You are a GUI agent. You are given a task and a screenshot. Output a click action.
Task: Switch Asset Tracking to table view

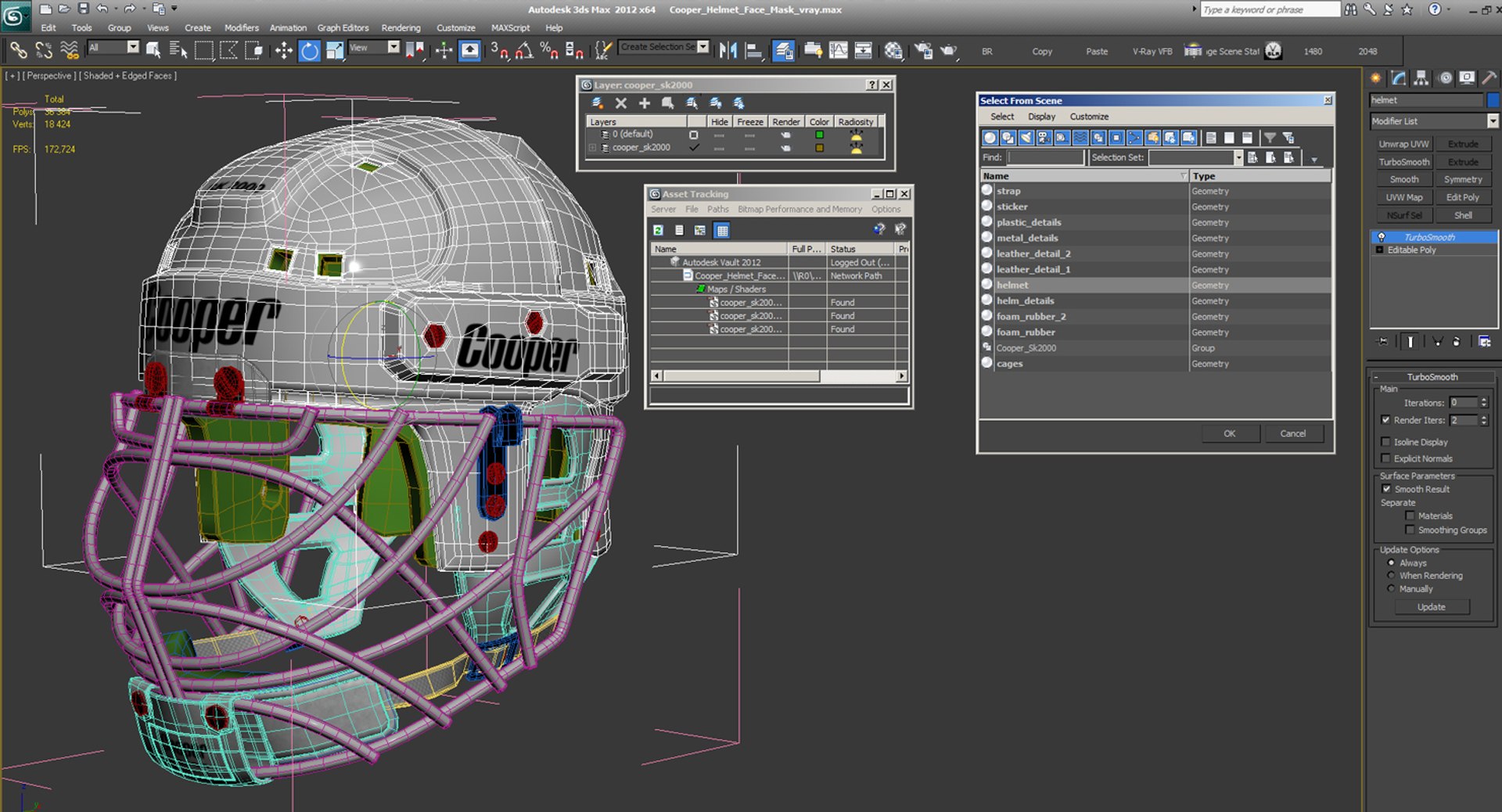(x=722, y=230)
